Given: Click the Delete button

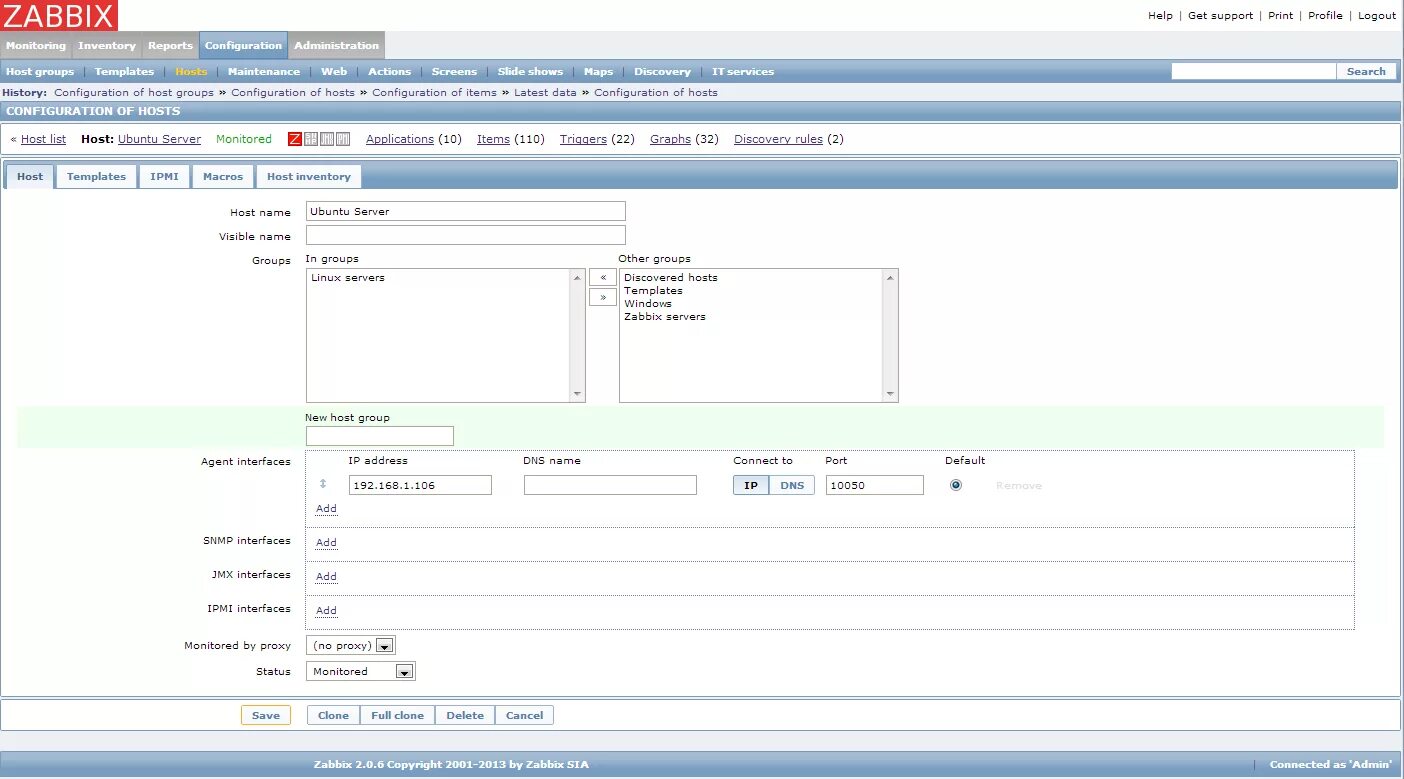Looking at the screenshot, I should tap(465, 715).
